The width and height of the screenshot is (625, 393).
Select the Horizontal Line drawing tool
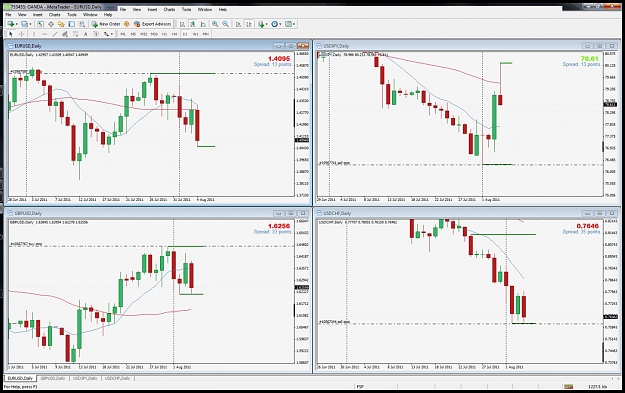coord(45,34)
